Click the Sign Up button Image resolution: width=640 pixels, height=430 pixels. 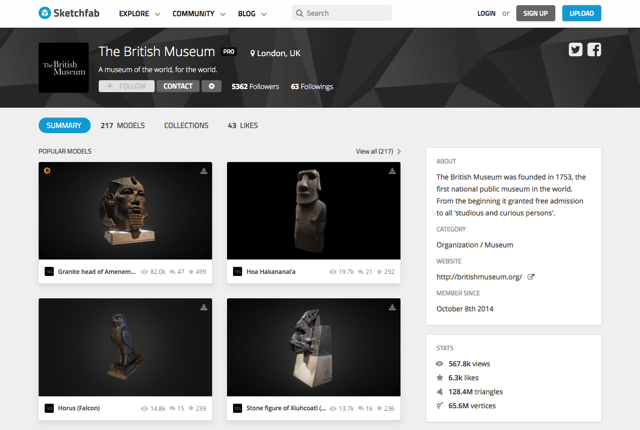click(x=536, y=13)
